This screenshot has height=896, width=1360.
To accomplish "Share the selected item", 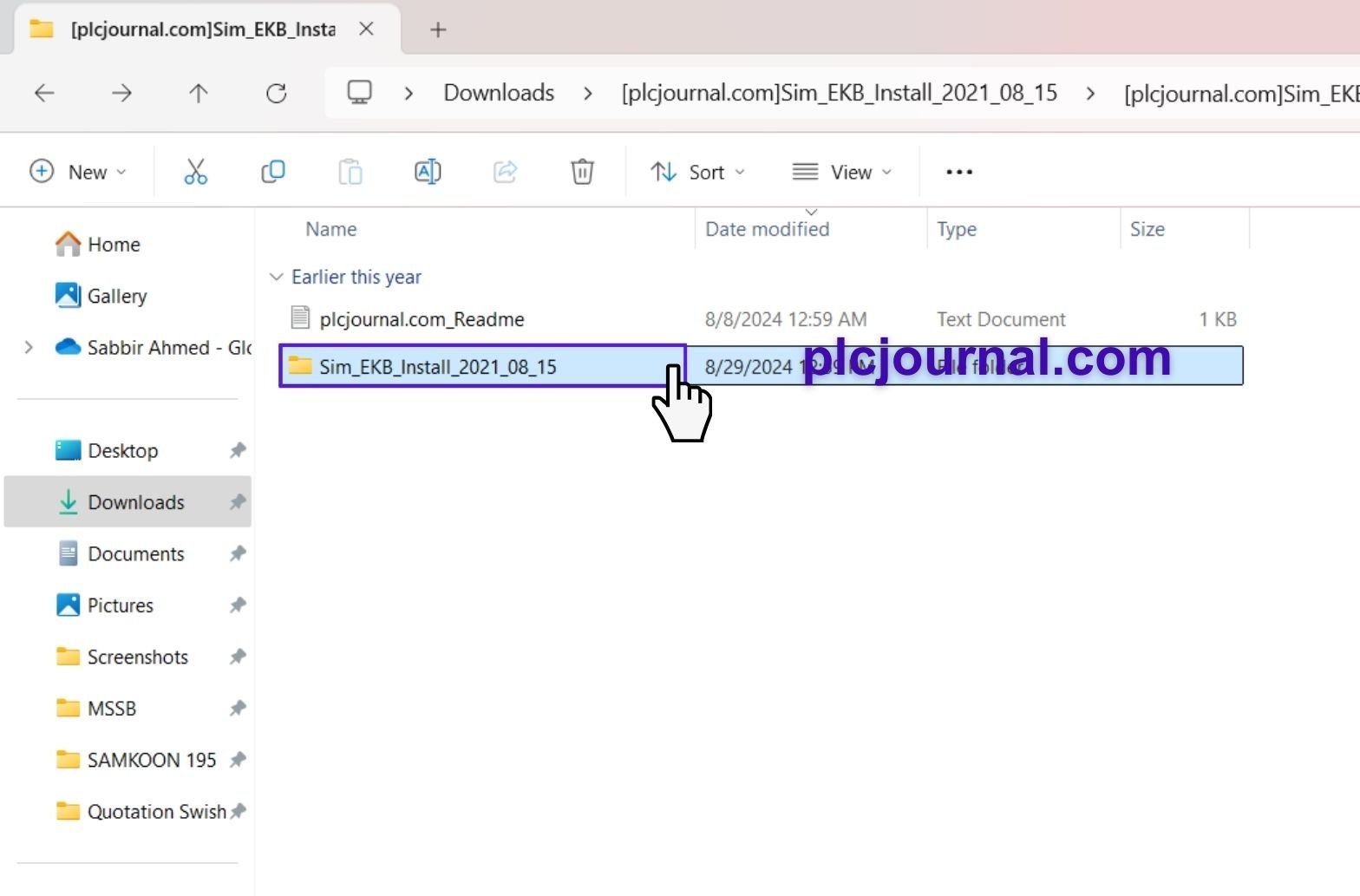I will click(505, 172).
